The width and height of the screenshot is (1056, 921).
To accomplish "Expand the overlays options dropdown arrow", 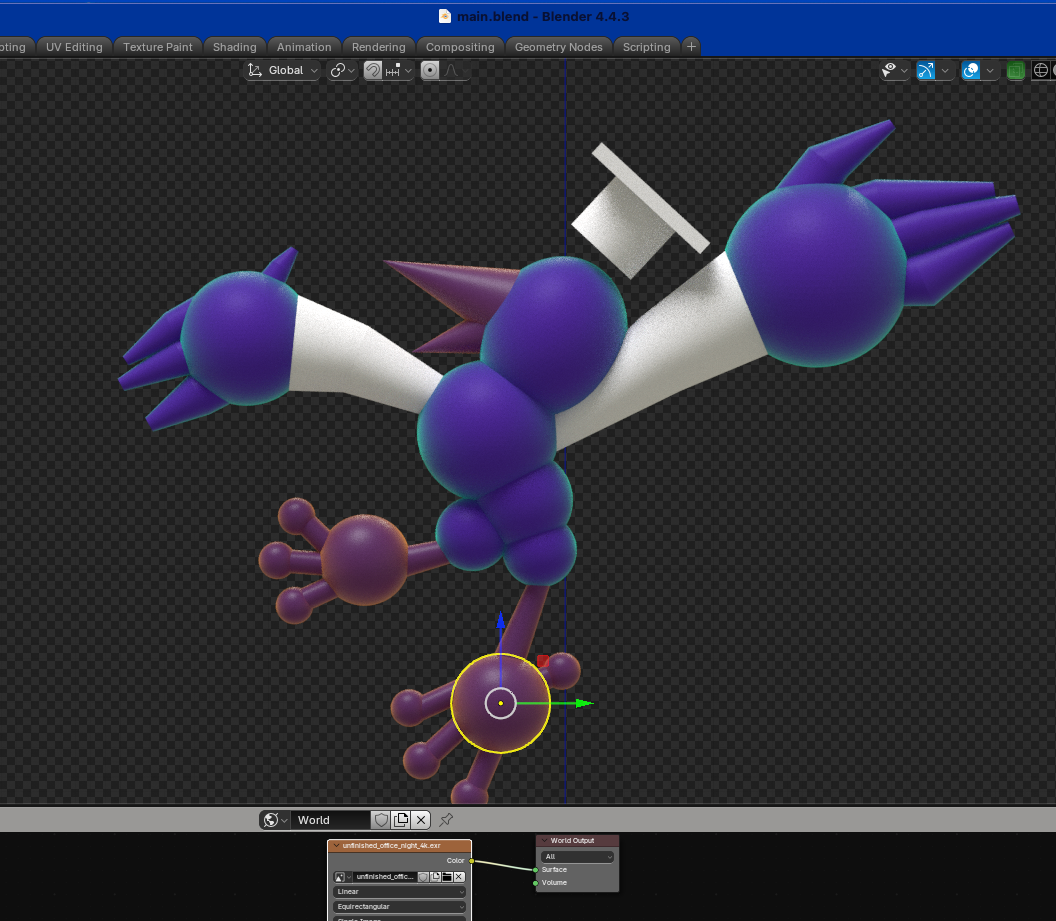I will click(x=990, y=70).
